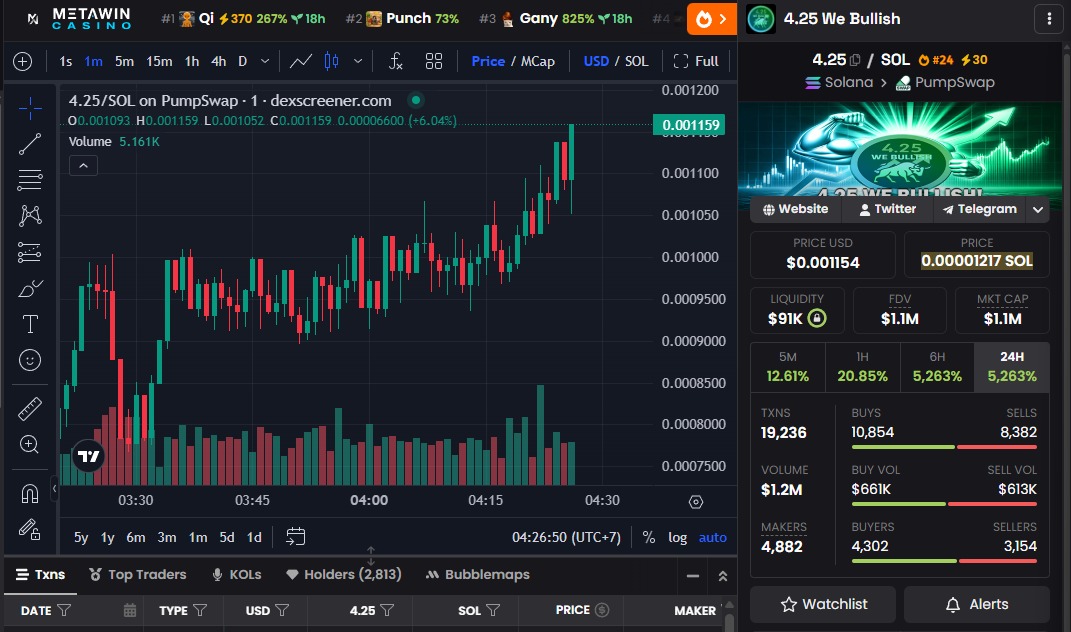
Task: Open the trending fire icon button
Action: pos(712,18)
